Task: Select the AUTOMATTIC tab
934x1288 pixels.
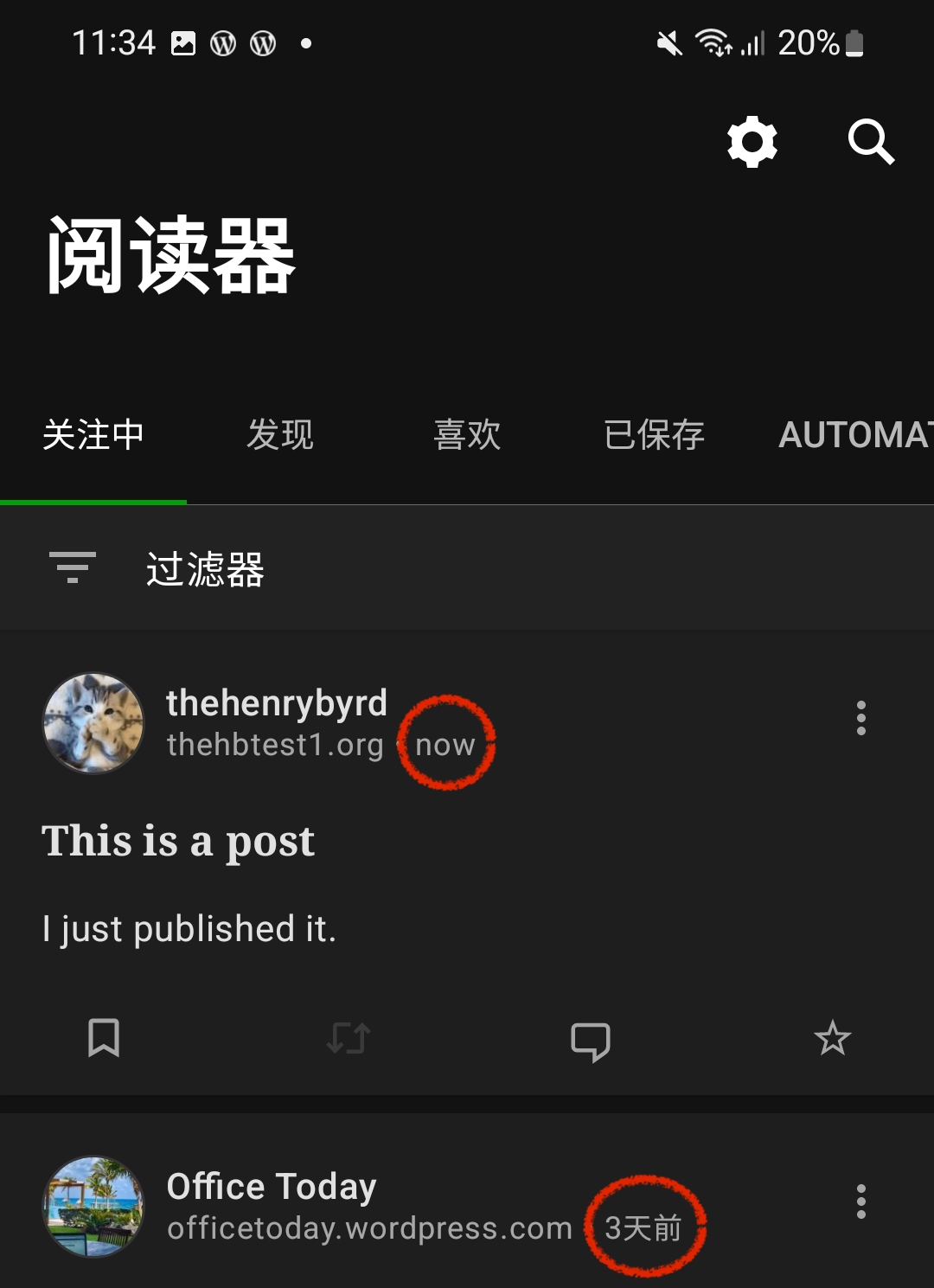Action: 856,434
